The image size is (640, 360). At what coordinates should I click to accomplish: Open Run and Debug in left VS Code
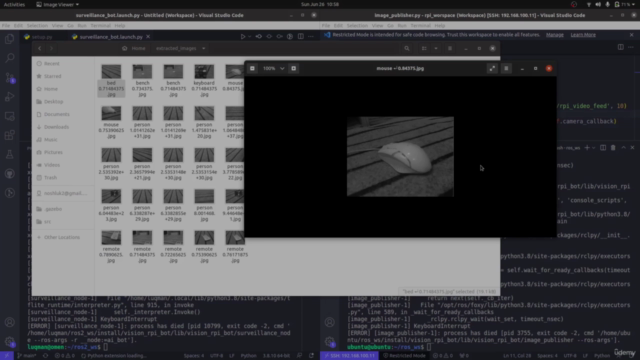(x=10, y=97)
